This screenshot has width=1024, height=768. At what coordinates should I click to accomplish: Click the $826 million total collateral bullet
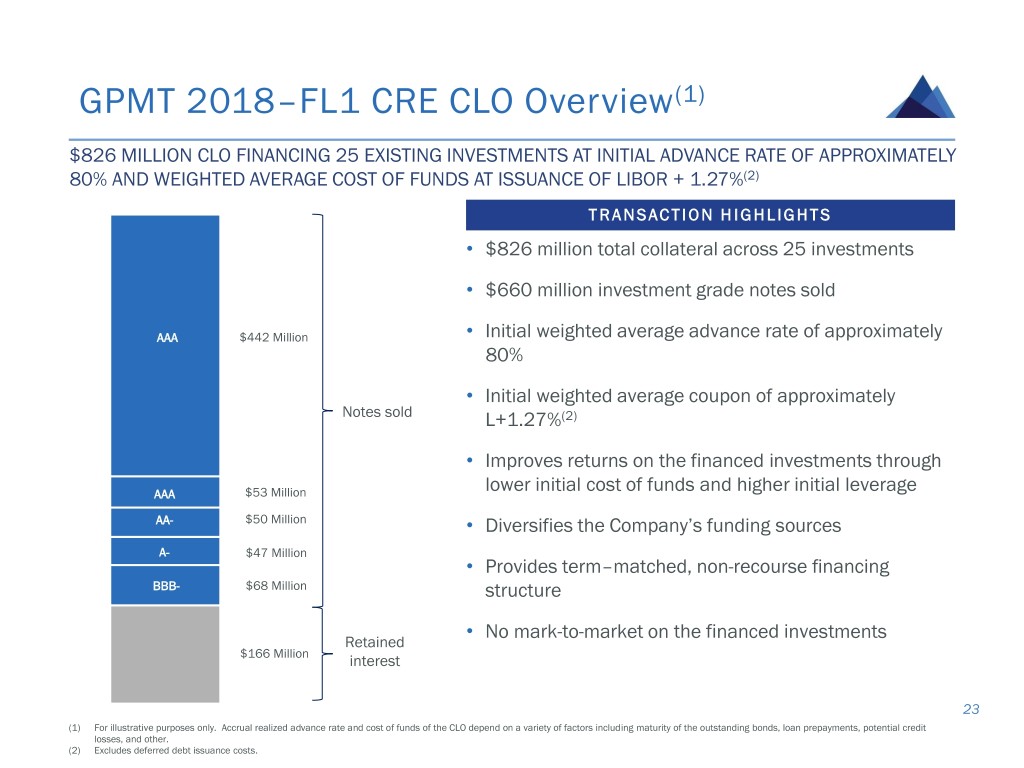point(699,249)
